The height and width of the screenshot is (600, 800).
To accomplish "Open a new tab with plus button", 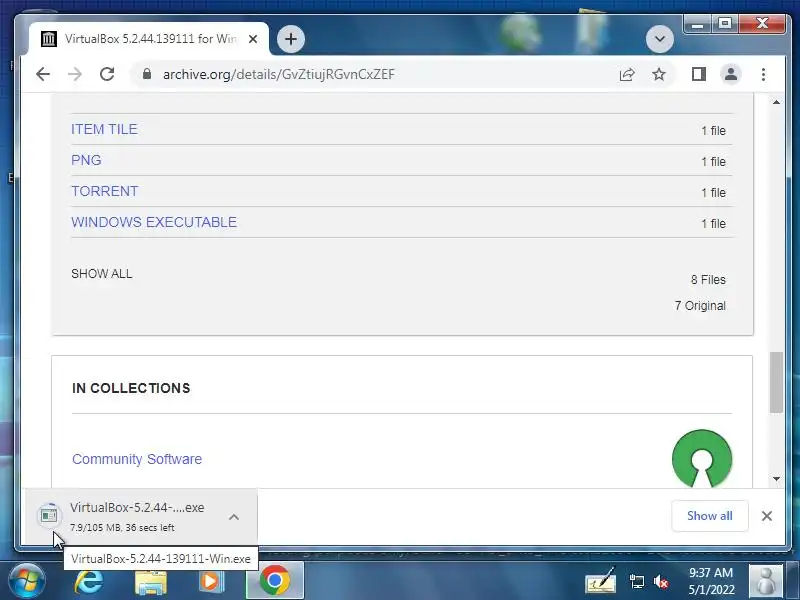I will pyautogui.click(x=291, y=39).
